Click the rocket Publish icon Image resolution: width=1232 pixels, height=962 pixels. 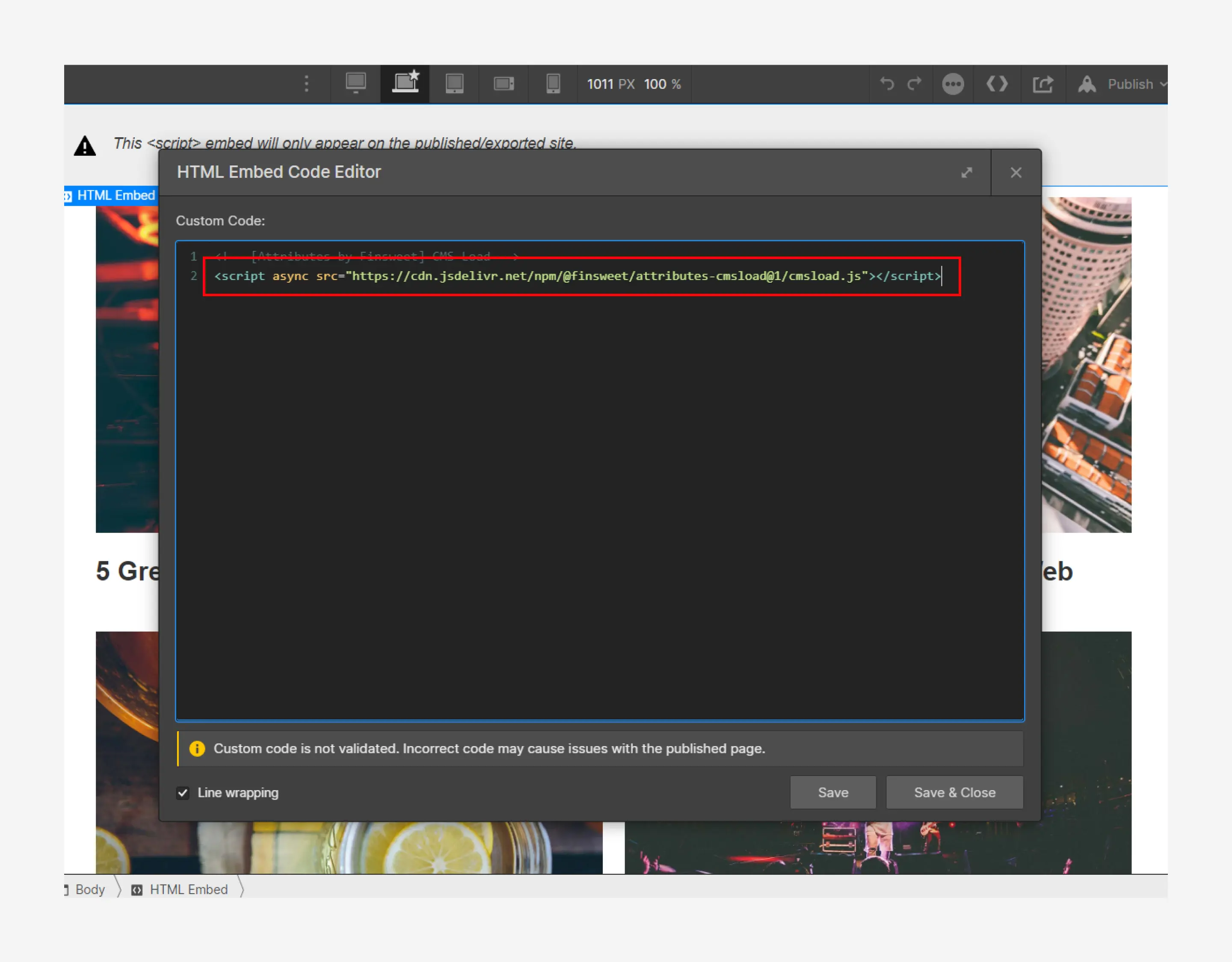pyautogui.click(x=1087, y=83)
